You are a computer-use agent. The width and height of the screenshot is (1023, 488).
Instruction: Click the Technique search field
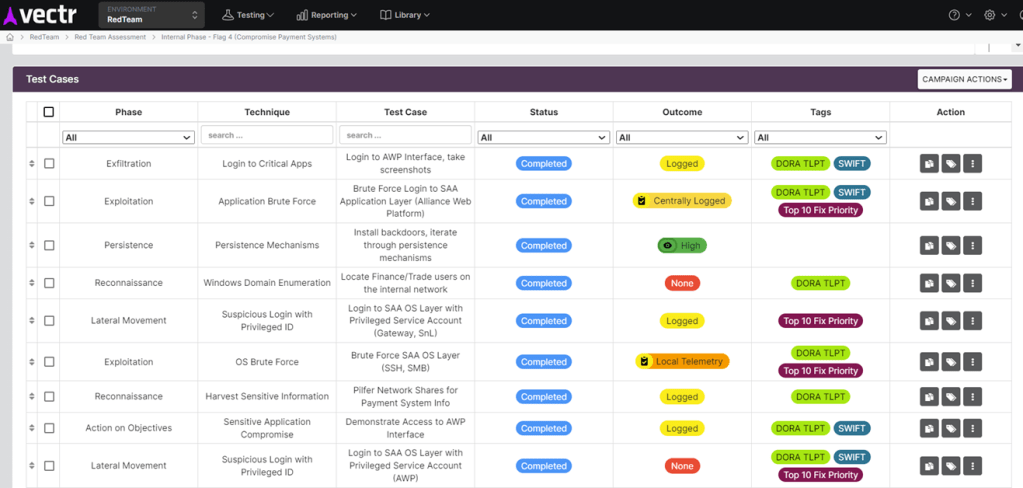click(x=267, y=135)
